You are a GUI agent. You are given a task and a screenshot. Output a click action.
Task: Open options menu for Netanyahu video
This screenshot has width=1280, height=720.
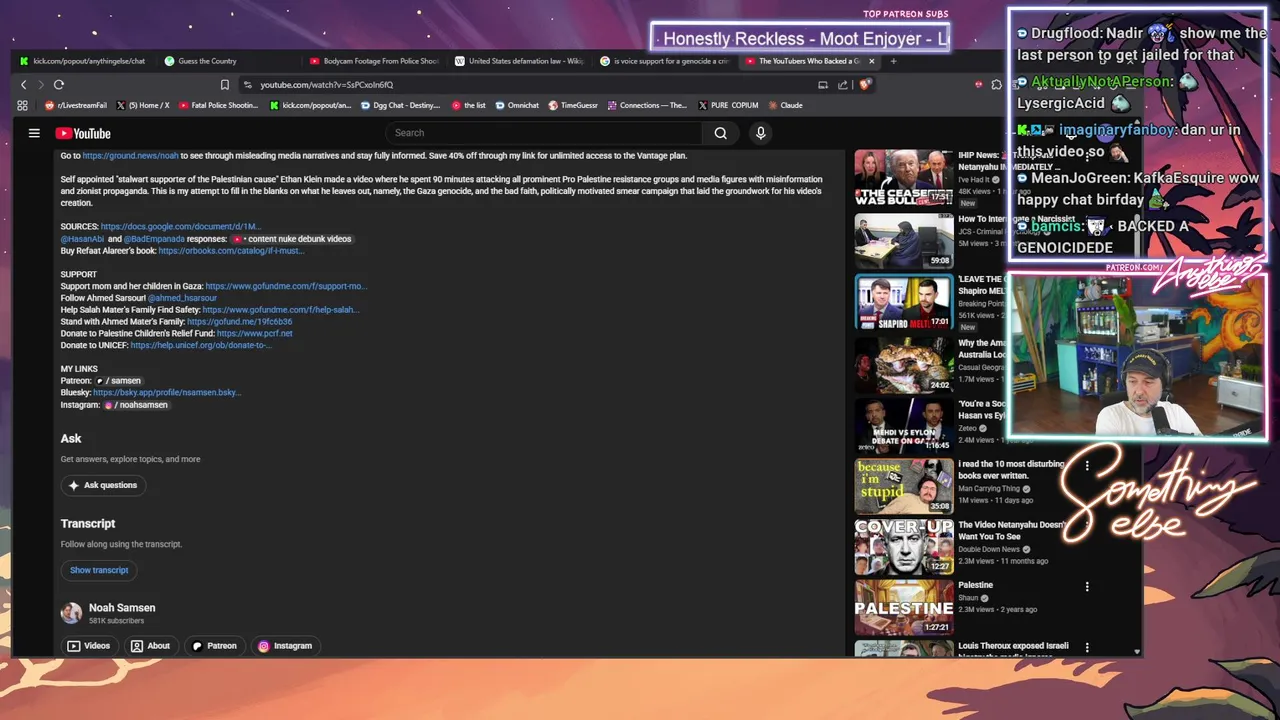[1087, 525]
